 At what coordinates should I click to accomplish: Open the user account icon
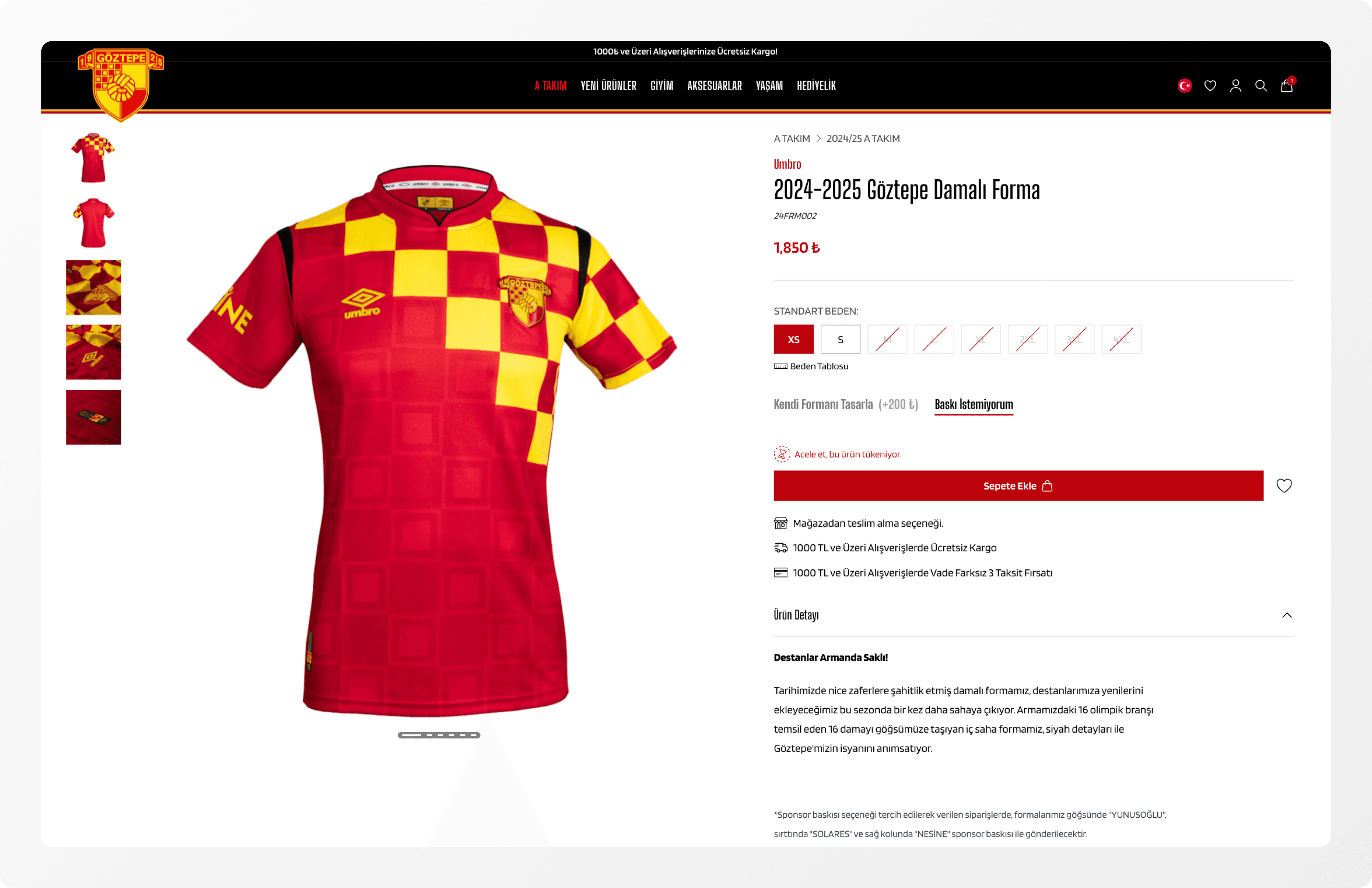1236,86
